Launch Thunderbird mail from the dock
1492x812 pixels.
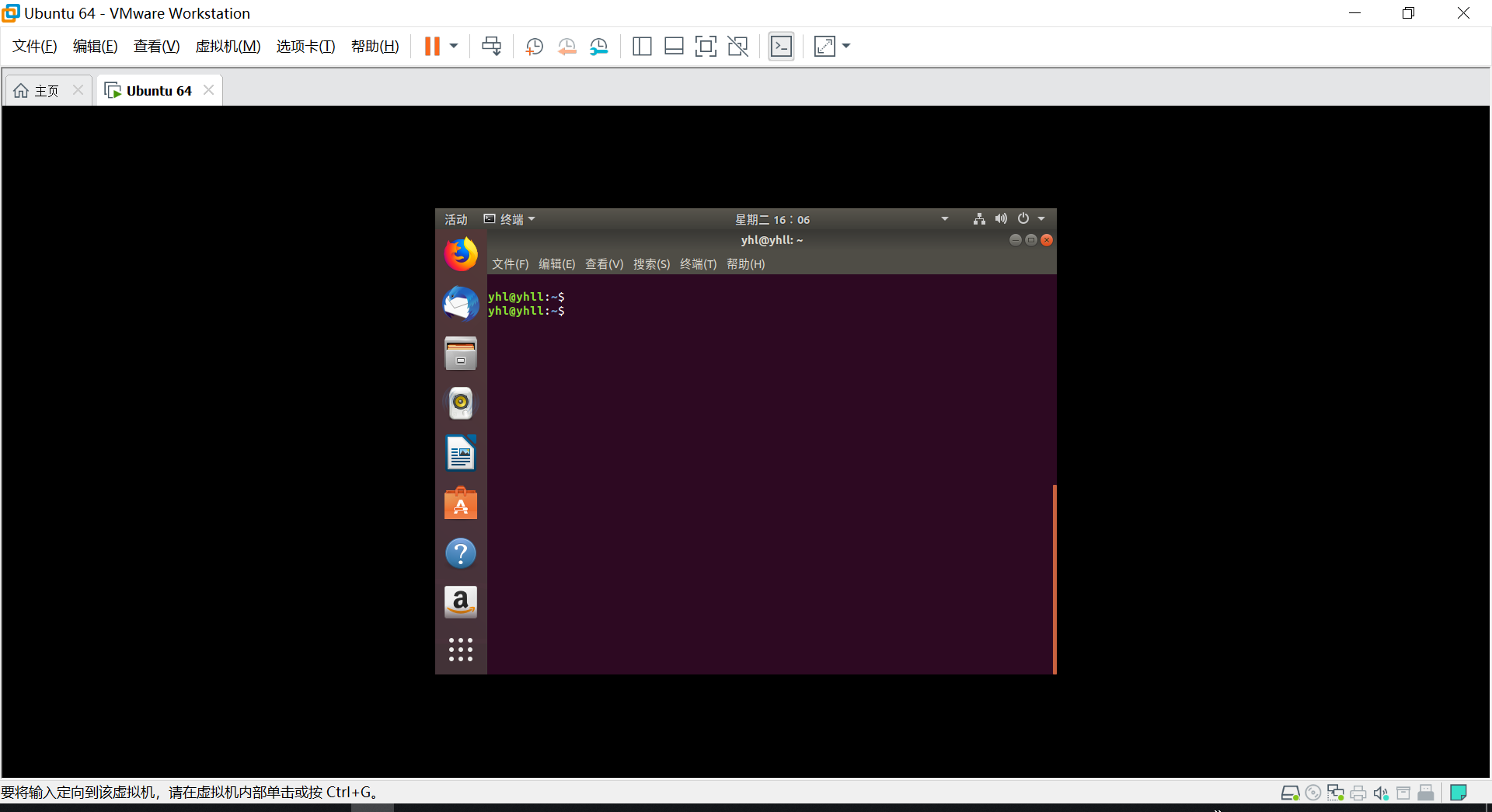pos(460,303)
